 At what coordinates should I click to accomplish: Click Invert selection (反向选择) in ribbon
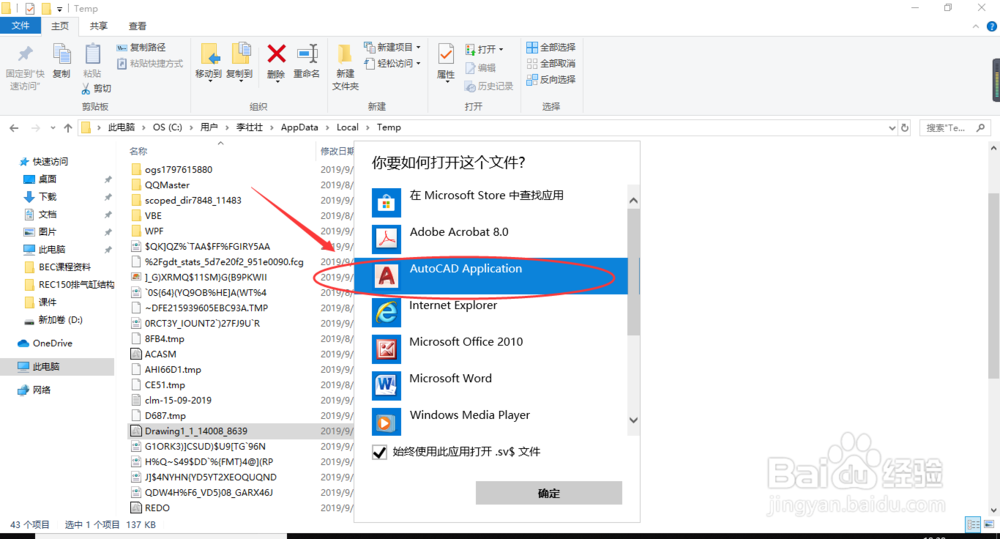tap(550, 79)
